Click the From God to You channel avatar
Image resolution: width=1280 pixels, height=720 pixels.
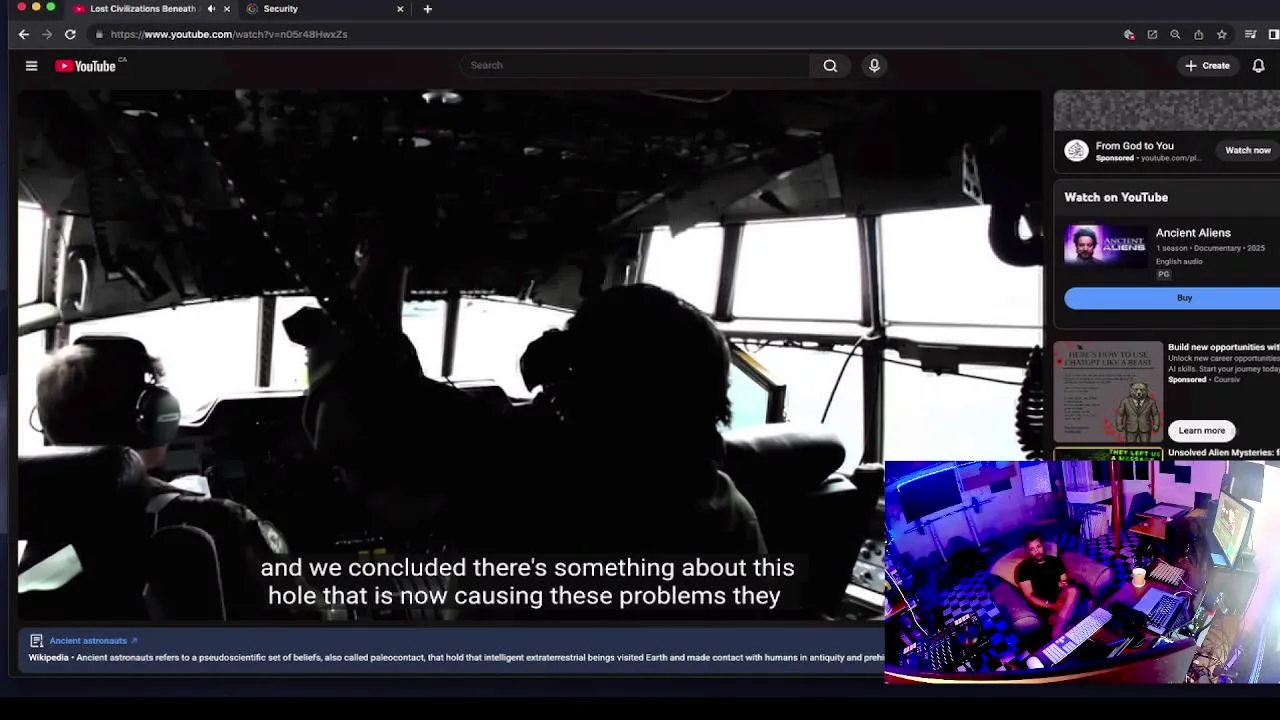[1076, 151]
